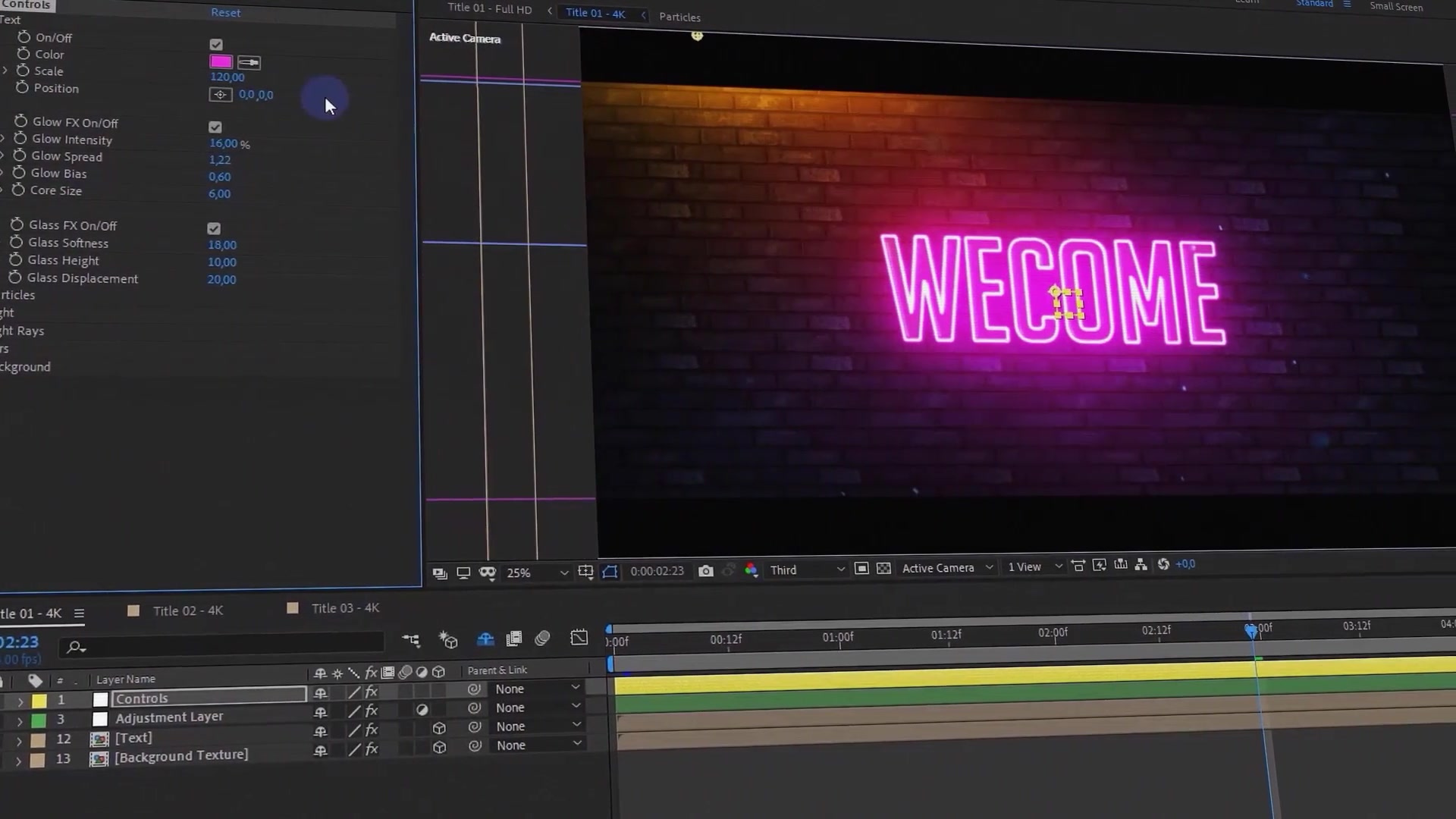Click the green label swatch of Adjustment Layer
The width and height of the screenshot is (1456, 819).
click(x=39, y=720)
